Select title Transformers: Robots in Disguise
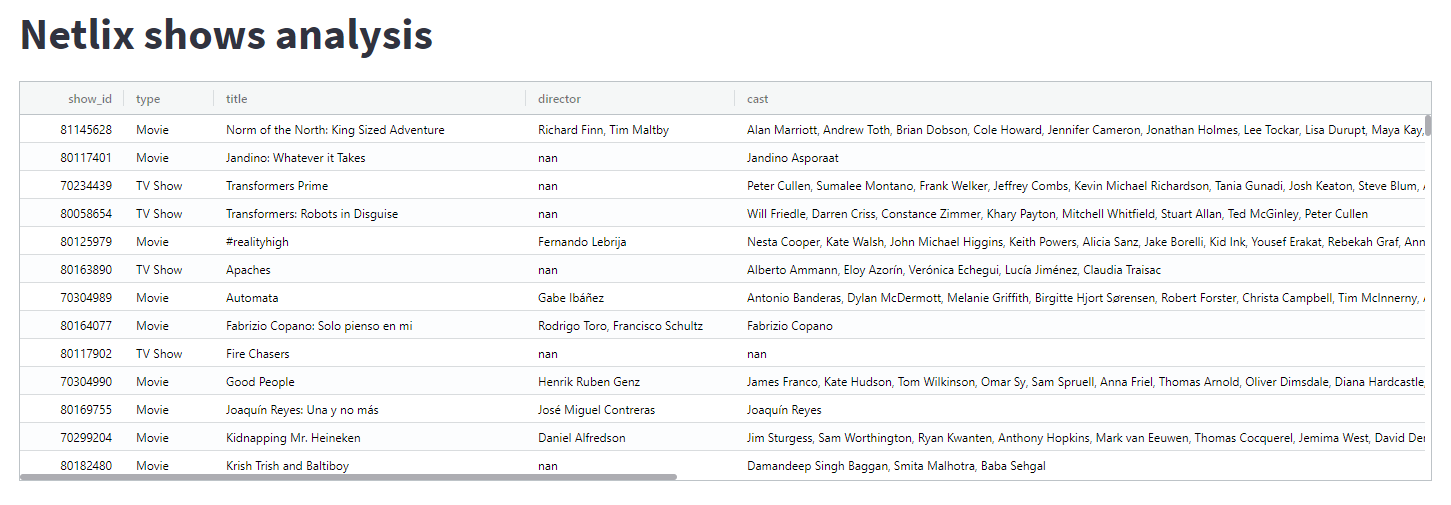The width and height of the screenshot is (1451, 505). (370, 214)
